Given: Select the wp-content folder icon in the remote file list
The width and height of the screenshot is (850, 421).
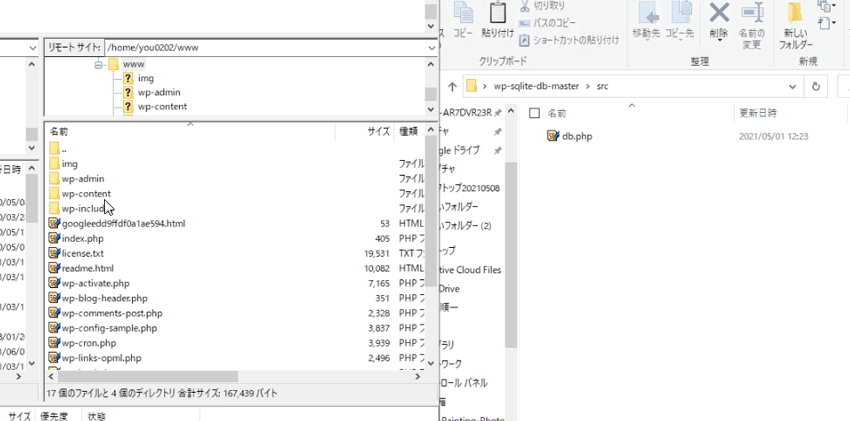Looking at the screenshot, I should pyautogui.click(x=54, y=193).
